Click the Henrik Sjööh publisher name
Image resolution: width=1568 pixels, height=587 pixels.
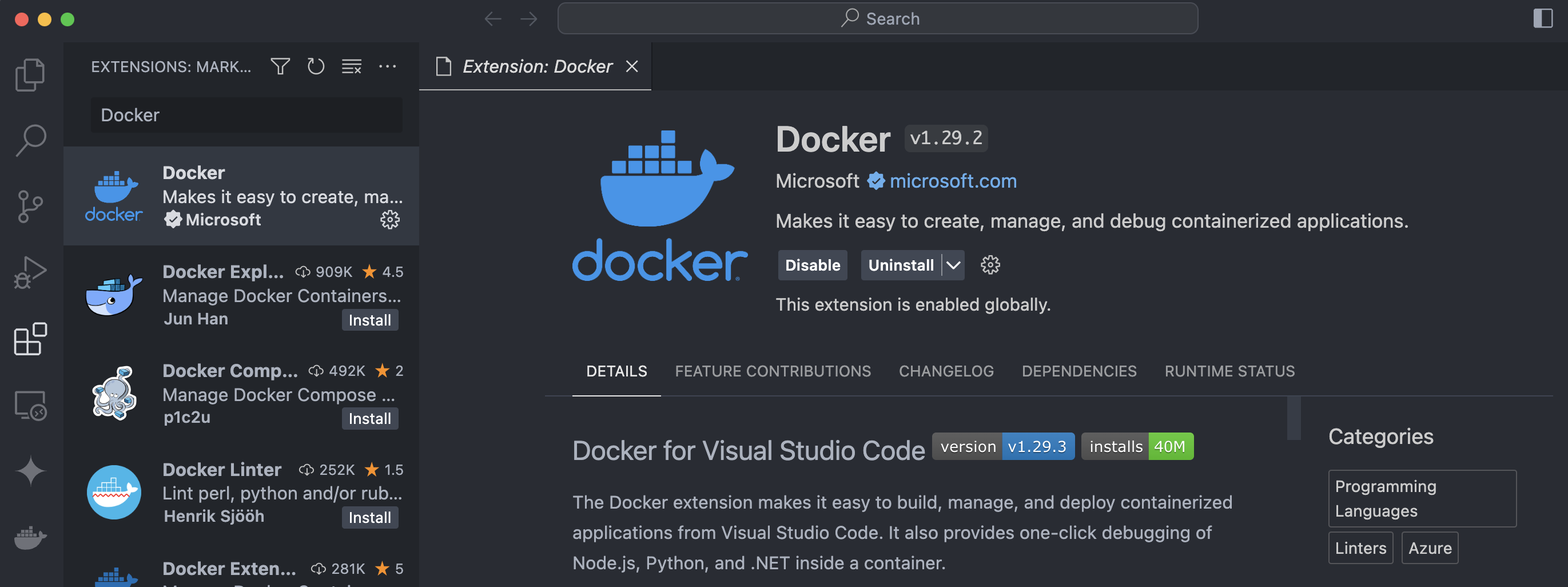point(214,517)
